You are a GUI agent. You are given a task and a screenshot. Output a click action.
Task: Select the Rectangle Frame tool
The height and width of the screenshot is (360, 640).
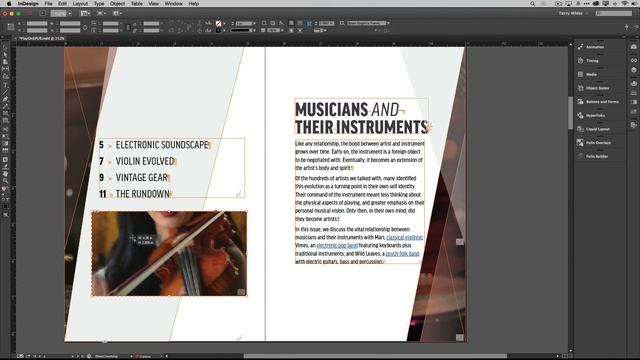pyautogui.click(x=5, y=114)
